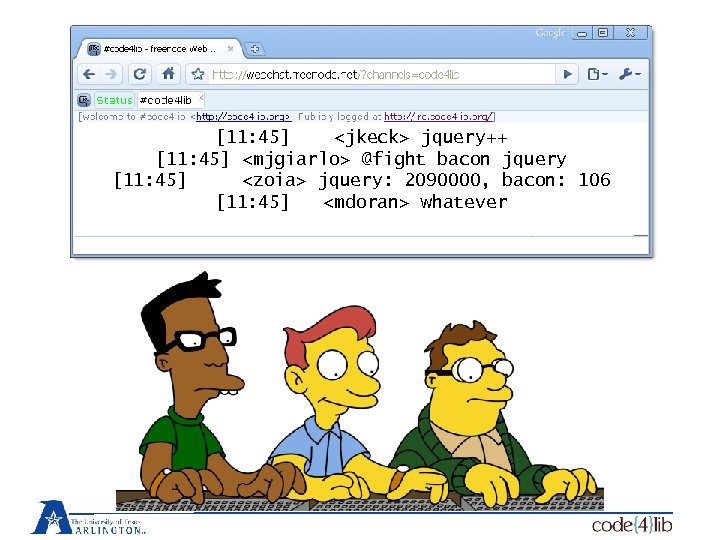
Task: Reload the page with the refresh icon
Action: (x=140, y=74)
